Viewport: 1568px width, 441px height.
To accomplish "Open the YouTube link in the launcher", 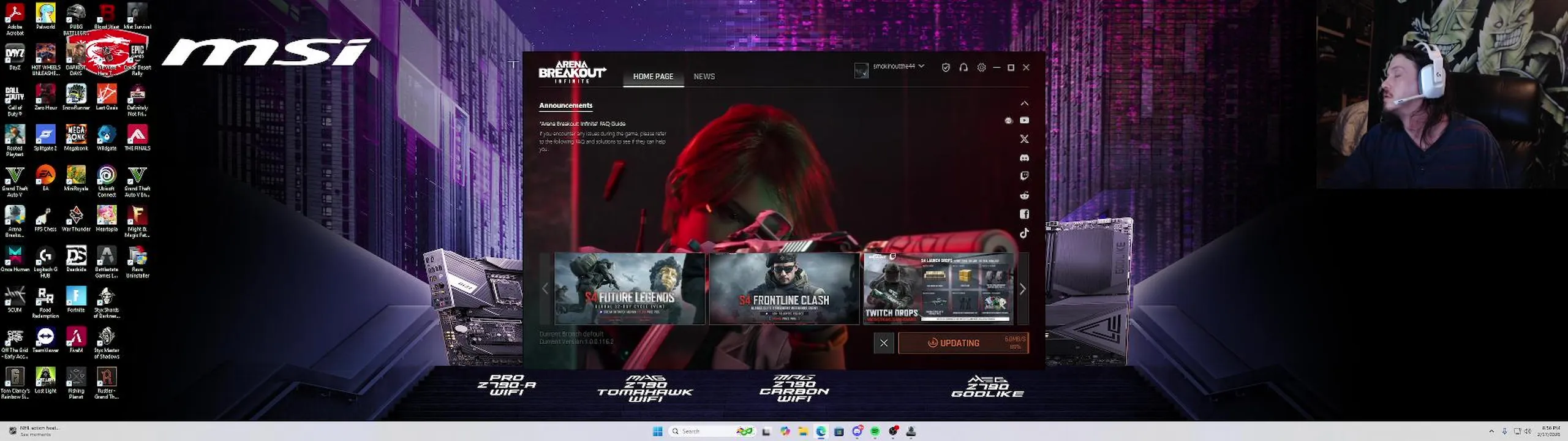I will pyautogui.click(x=1024, y=121).
